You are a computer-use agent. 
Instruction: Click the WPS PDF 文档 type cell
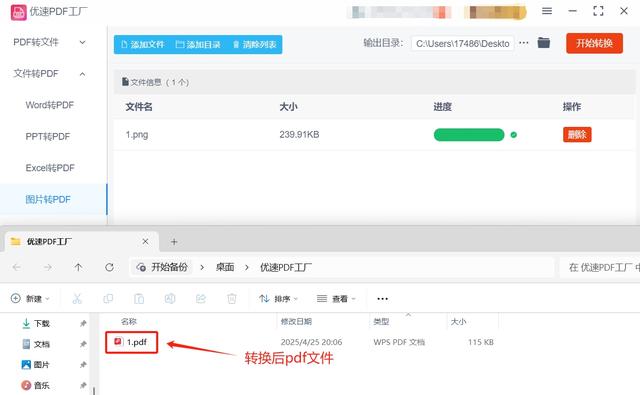[x=399, y=342]
